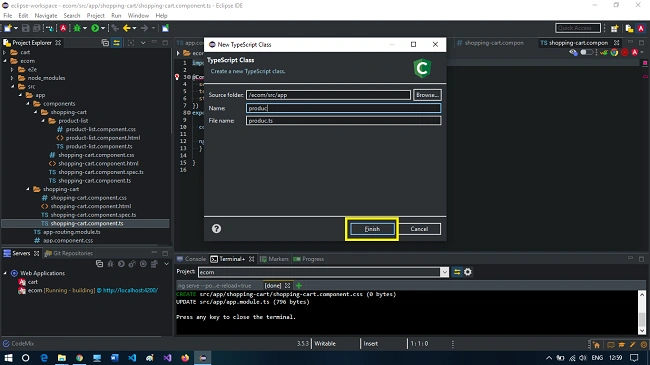
Task: Open the http://localhost:4200/ link
Action: pos(130,290)
